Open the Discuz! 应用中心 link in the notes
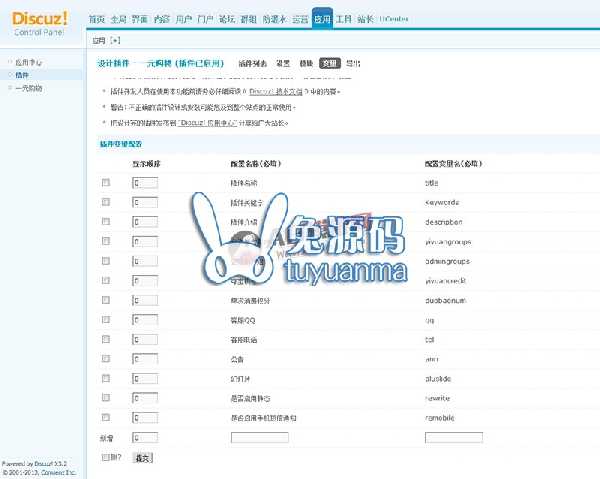The width and height of the screenshot is (600, 479). (208, 123)
